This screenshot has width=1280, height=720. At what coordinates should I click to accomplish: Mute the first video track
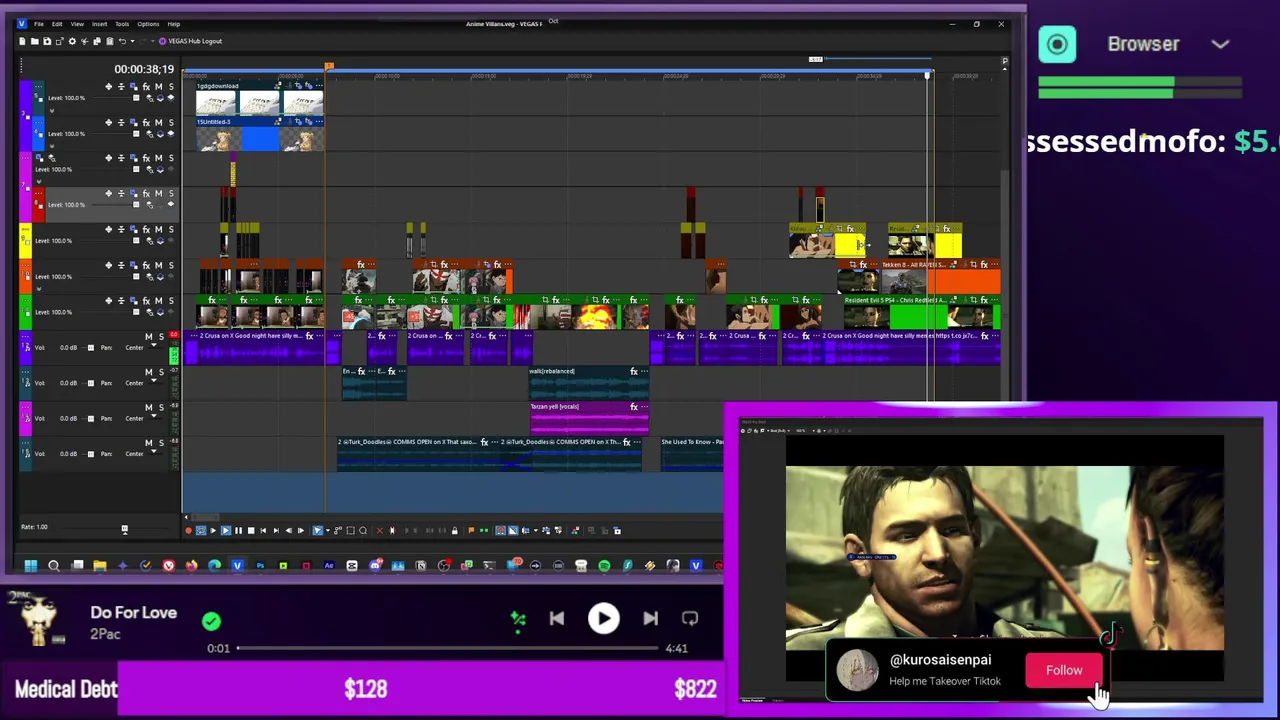(158, 87)
